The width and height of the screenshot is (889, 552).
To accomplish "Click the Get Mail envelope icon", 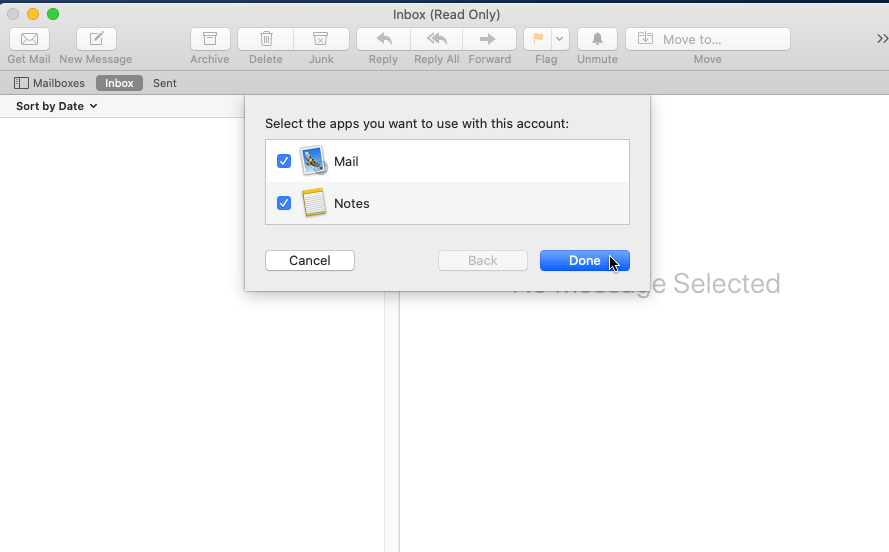I will point(29,39).
